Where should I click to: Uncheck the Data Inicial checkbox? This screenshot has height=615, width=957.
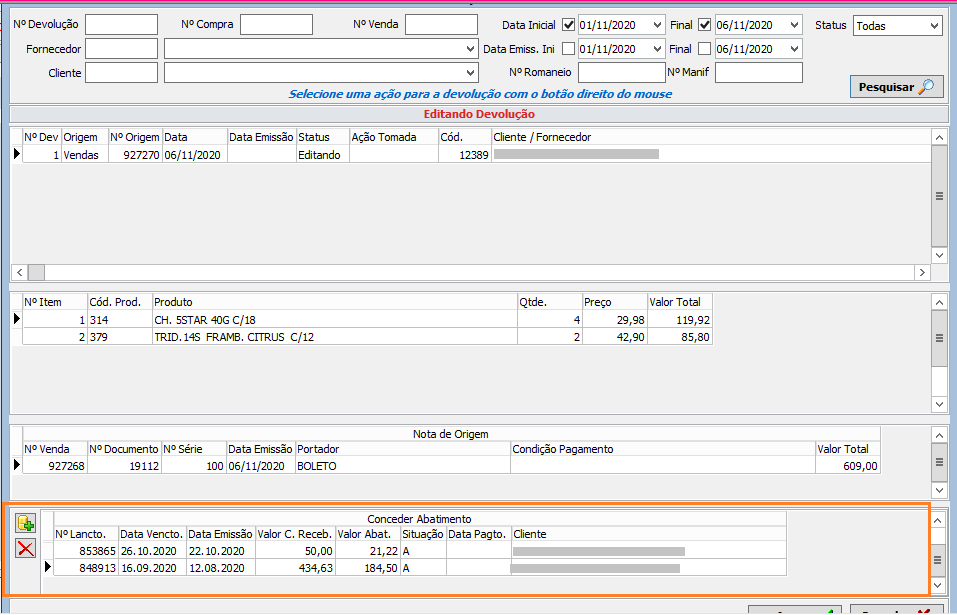[x=568, y=25]
